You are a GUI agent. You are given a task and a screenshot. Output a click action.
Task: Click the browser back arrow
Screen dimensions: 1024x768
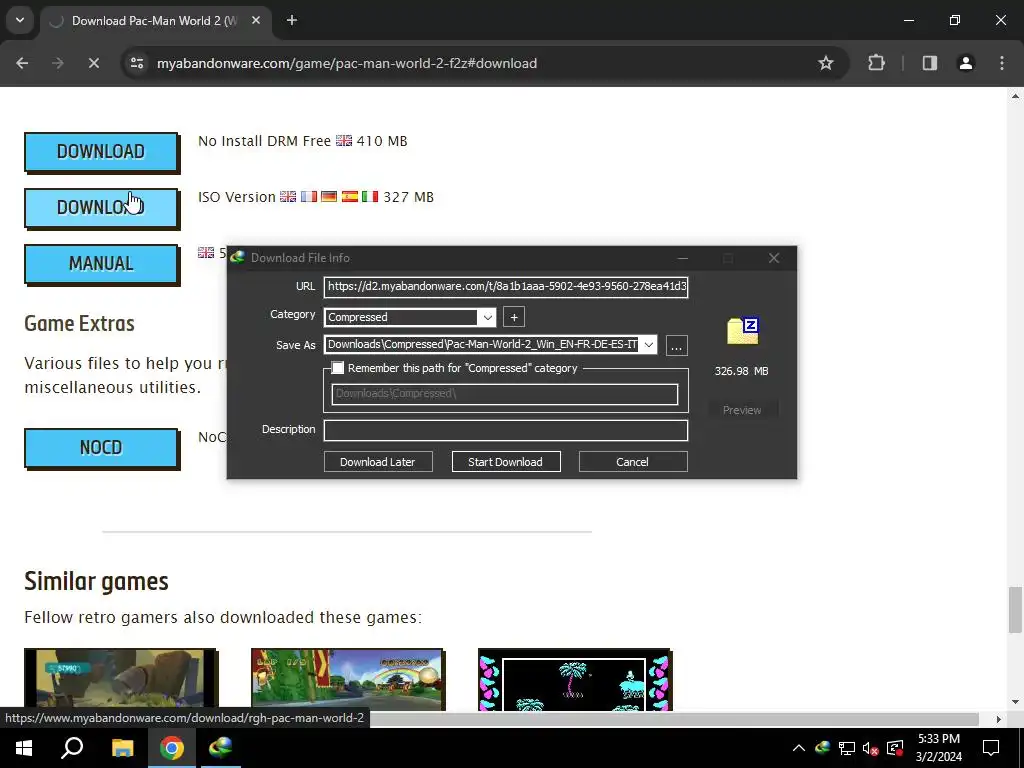point(22,63)
